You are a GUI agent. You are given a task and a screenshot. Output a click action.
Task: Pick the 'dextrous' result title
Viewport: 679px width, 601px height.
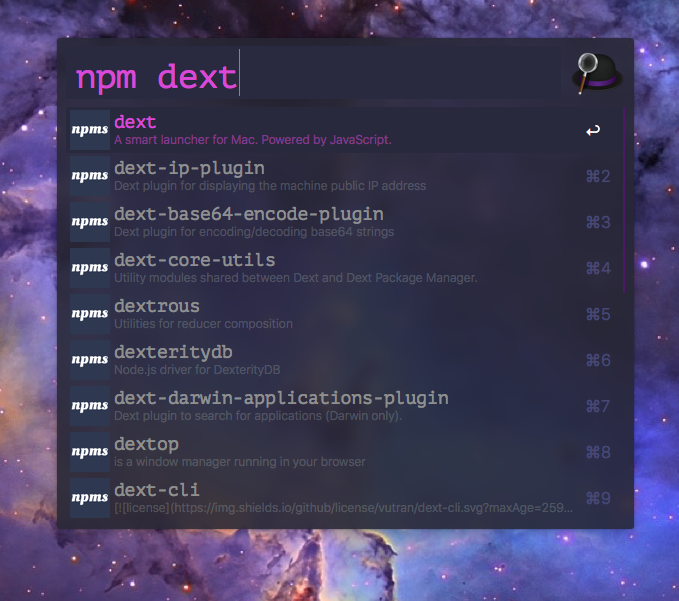[157, 306]
